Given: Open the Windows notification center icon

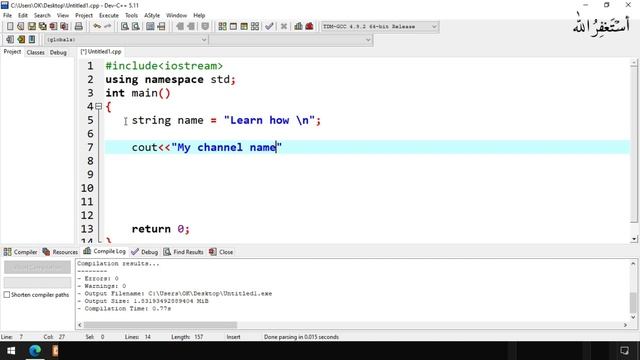Looking at the screenshot, I should click(x=624, y=351).
